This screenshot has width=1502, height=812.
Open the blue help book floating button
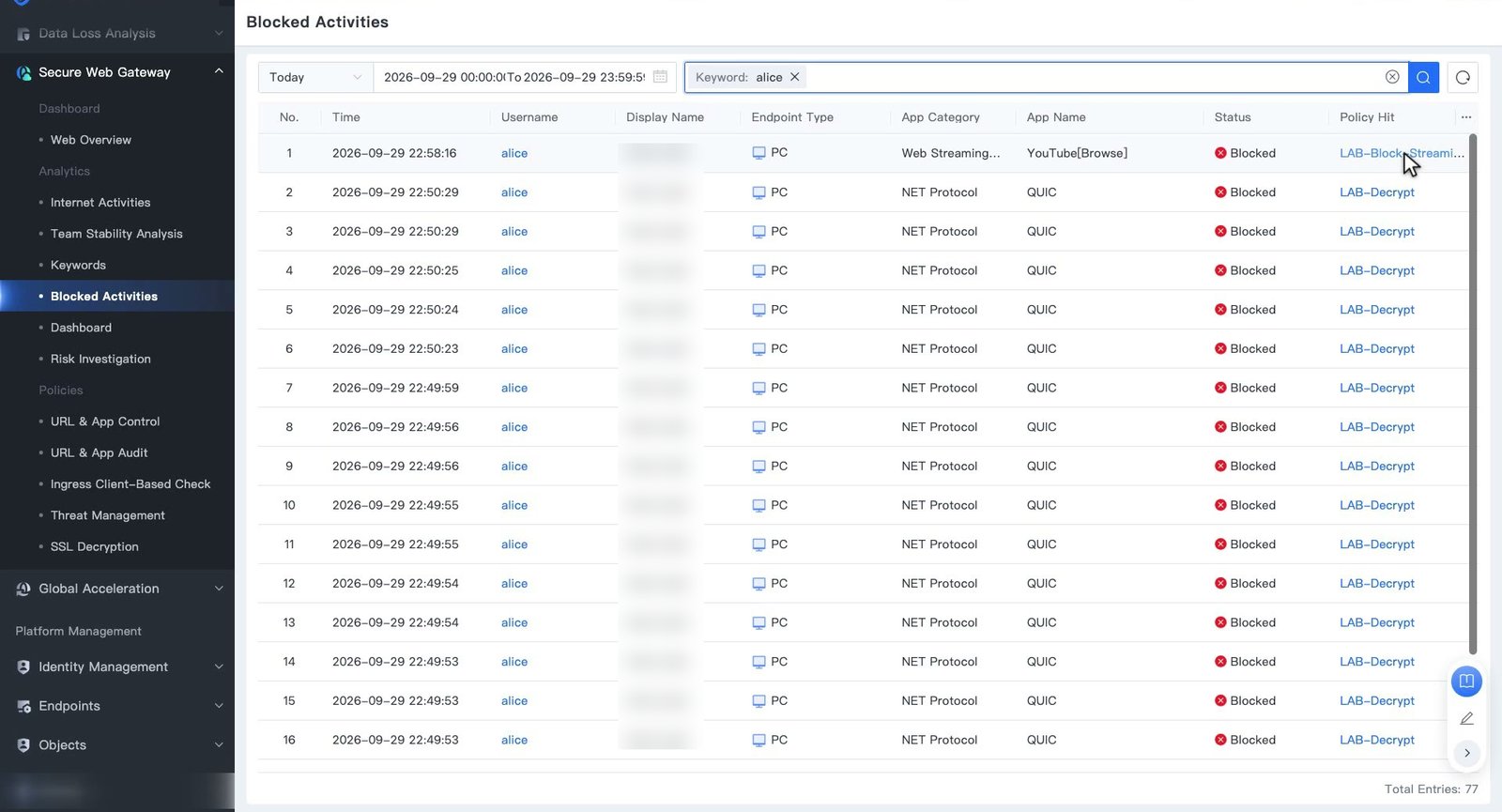pyautogui.click(x=1466, y=681)
